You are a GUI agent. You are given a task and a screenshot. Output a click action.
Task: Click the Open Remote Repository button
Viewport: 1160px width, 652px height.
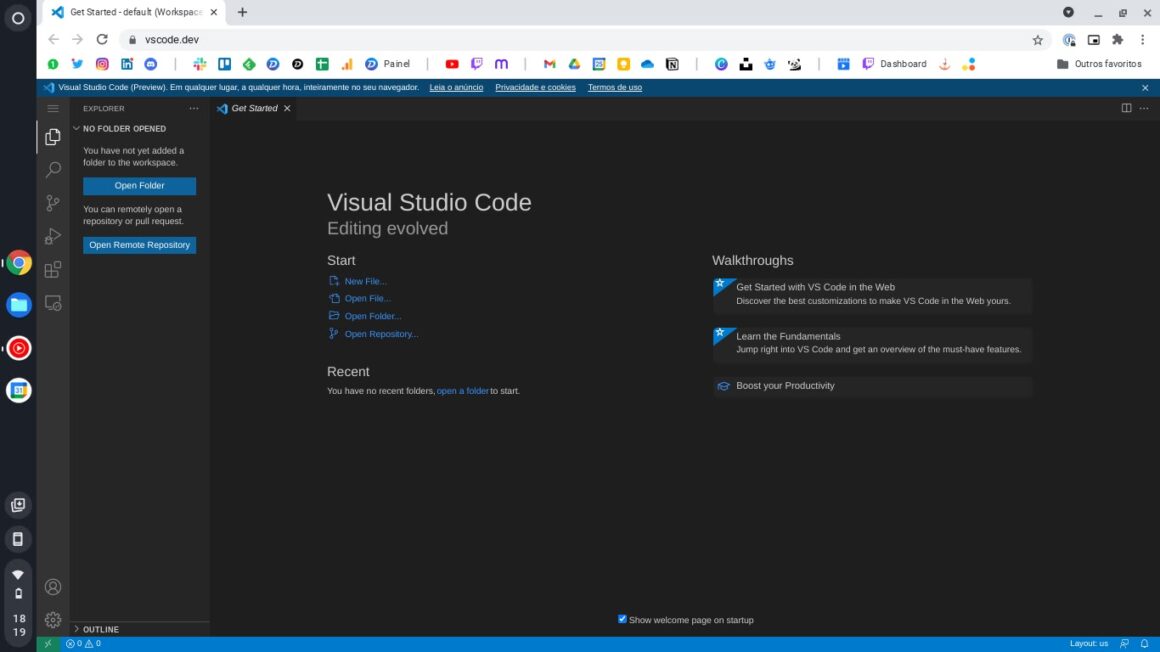tap(139, 245)
